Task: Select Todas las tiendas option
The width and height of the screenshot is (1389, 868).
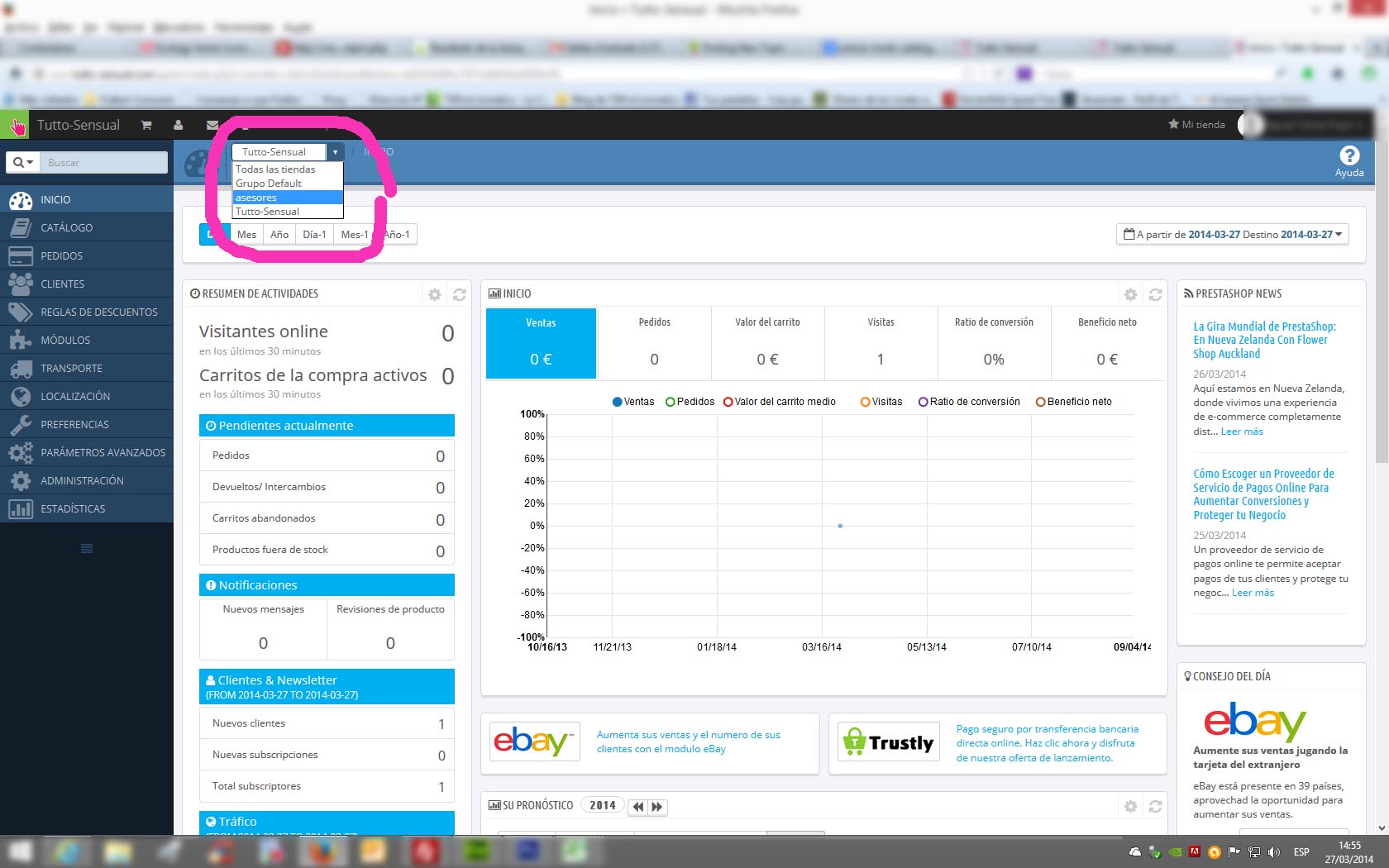Action: pos(287,169)
